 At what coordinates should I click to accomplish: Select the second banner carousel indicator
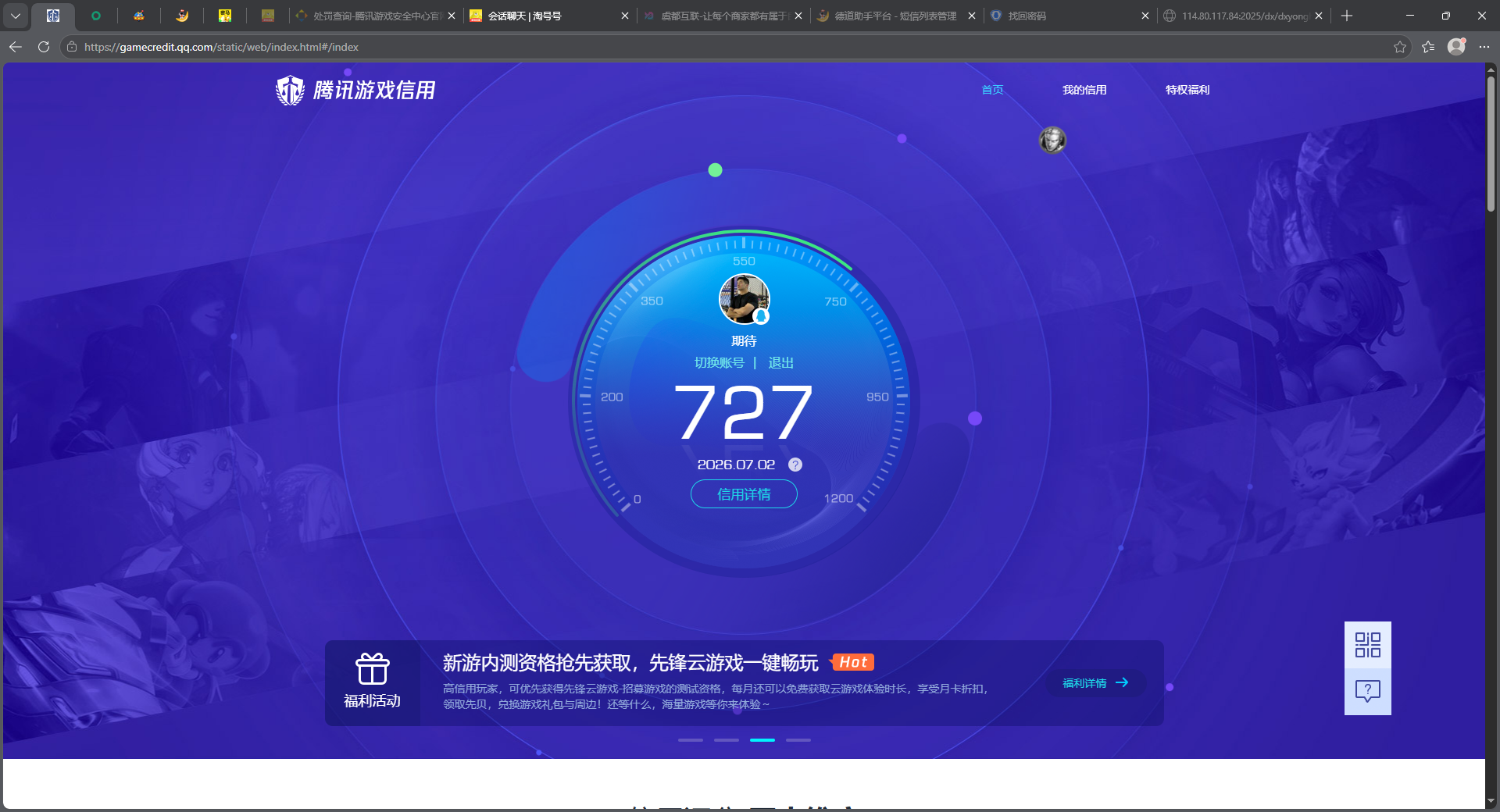click(x=727, y=740)
